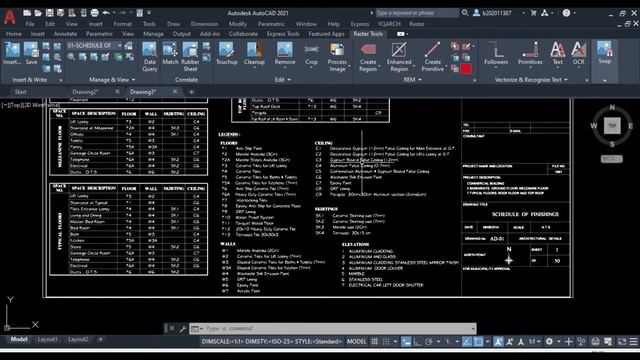Click the Help question mark icon
The height and width of the screenshot is (360, 640).
[x=566, y=13]
